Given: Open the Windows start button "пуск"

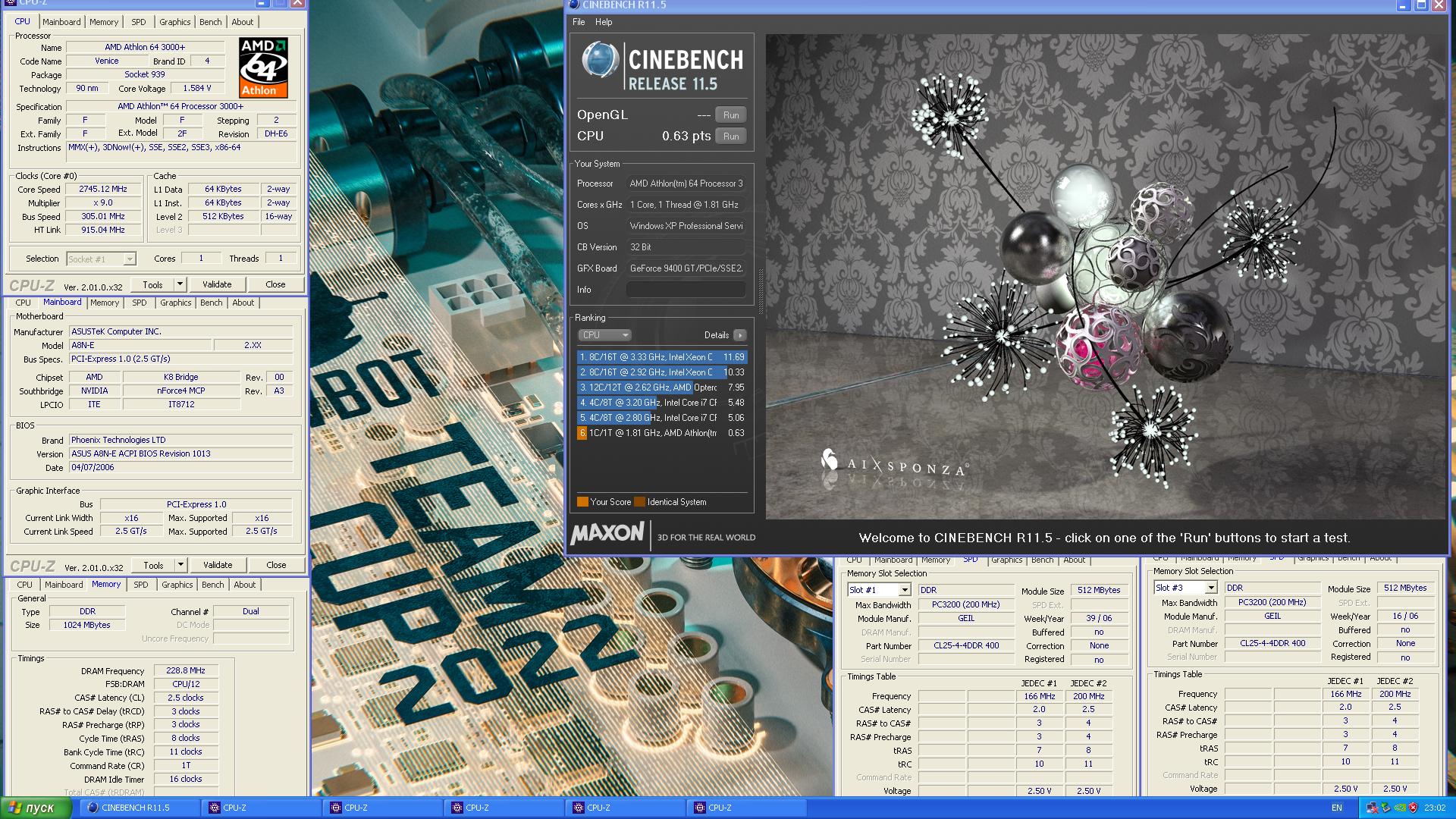Looking at the screenshot, I should pyautogui.click(x=36, y=808).
